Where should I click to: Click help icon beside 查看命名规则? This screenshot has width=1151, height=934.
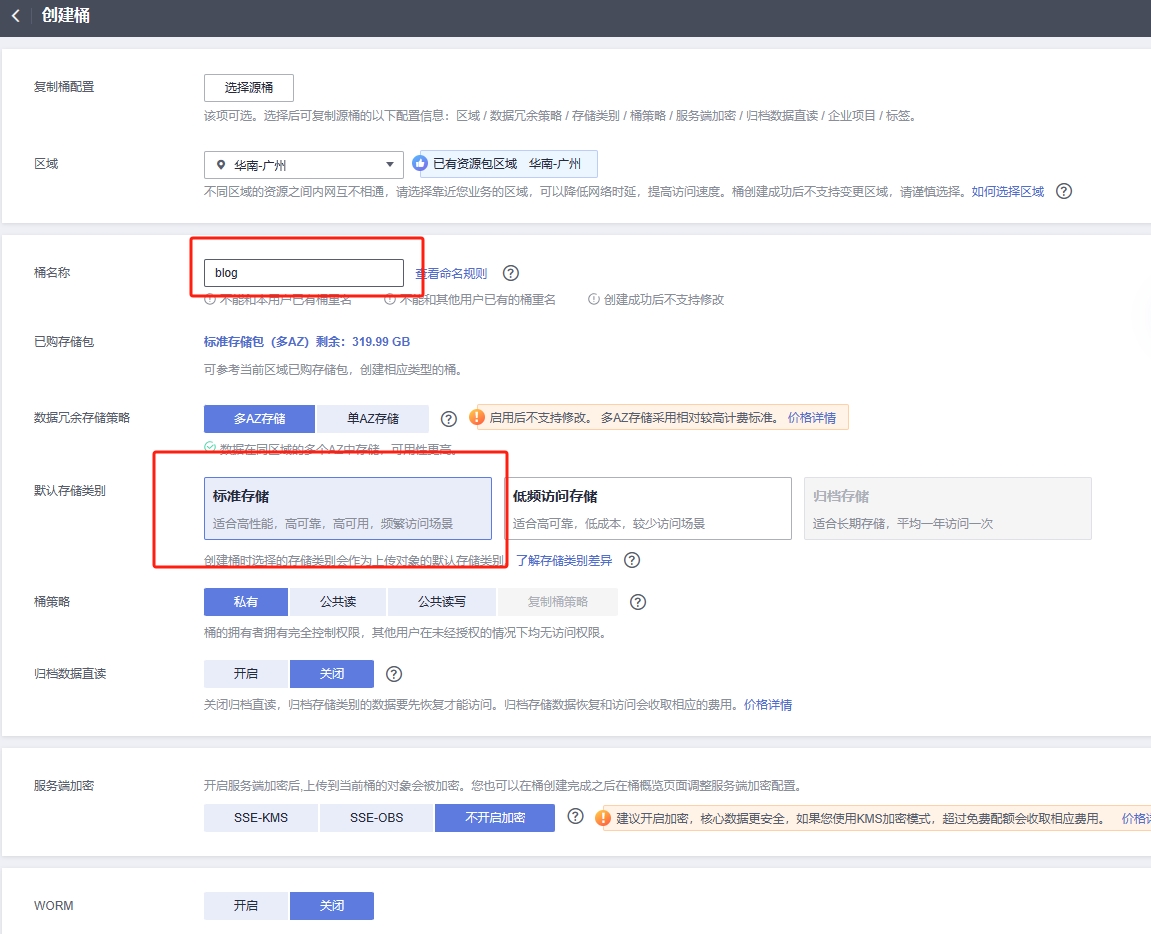click(x=511, y=273)
